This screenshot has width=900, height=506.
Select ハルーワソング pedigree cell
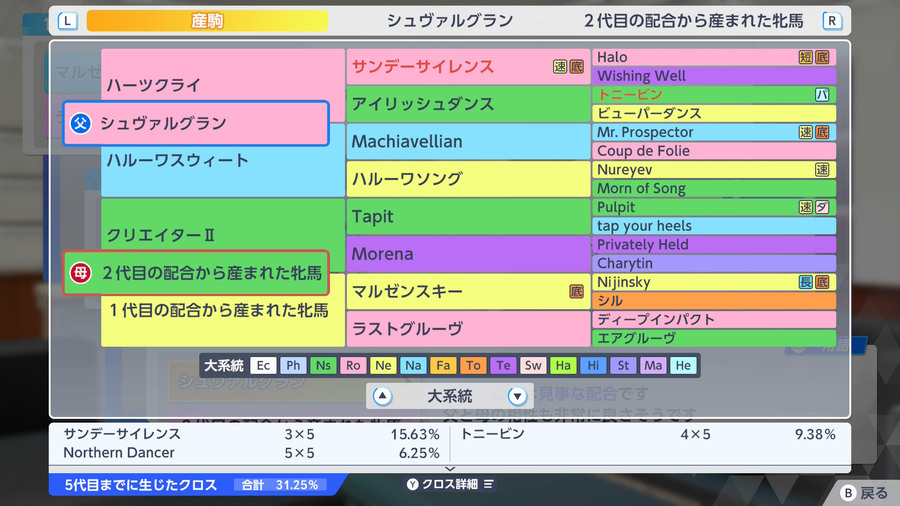468,179
